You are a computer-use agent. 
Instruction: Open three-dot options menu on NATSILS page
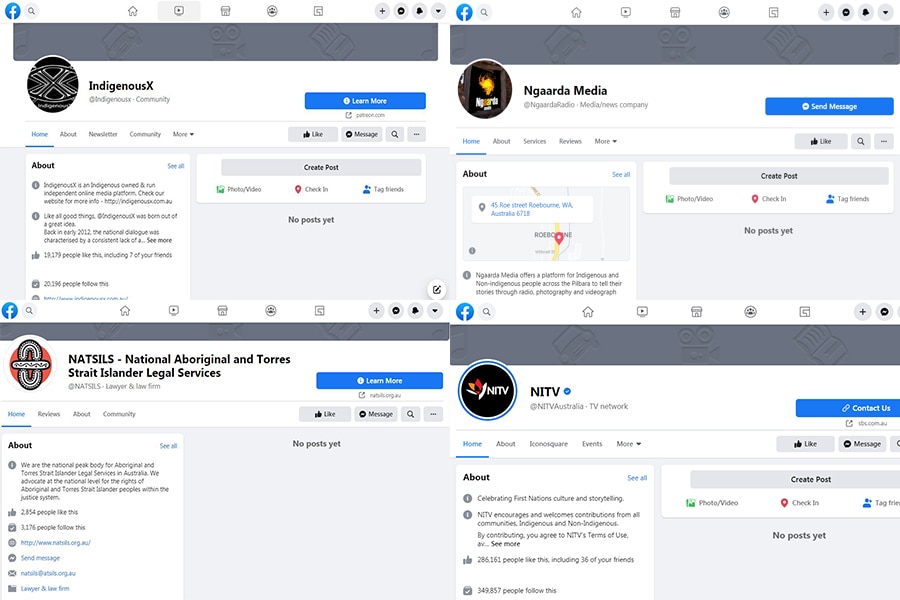432,414
